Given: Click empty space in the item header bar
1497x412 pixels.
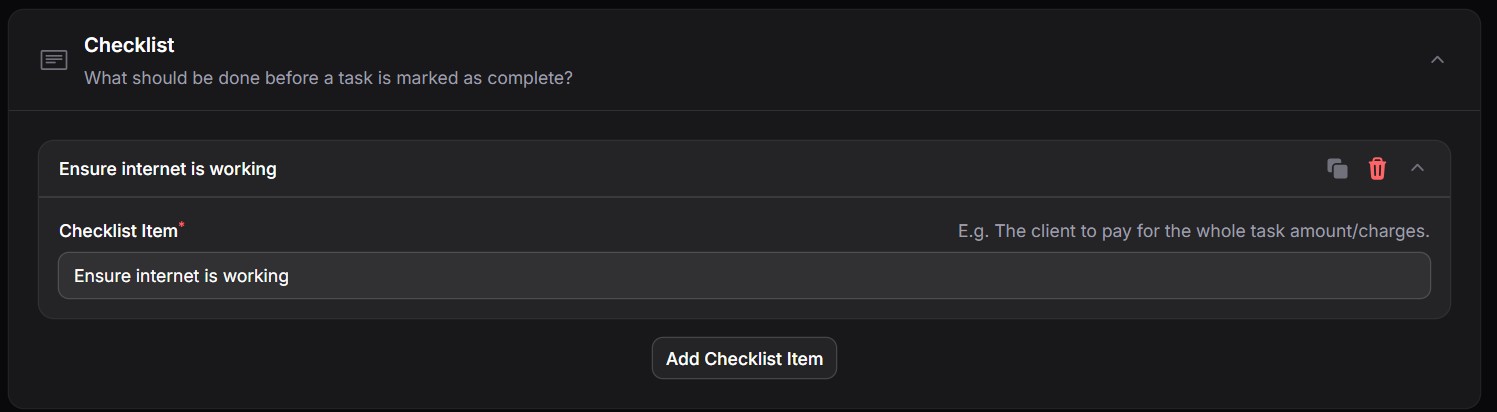Looking at the screenshot, I should tap(800, 169).
